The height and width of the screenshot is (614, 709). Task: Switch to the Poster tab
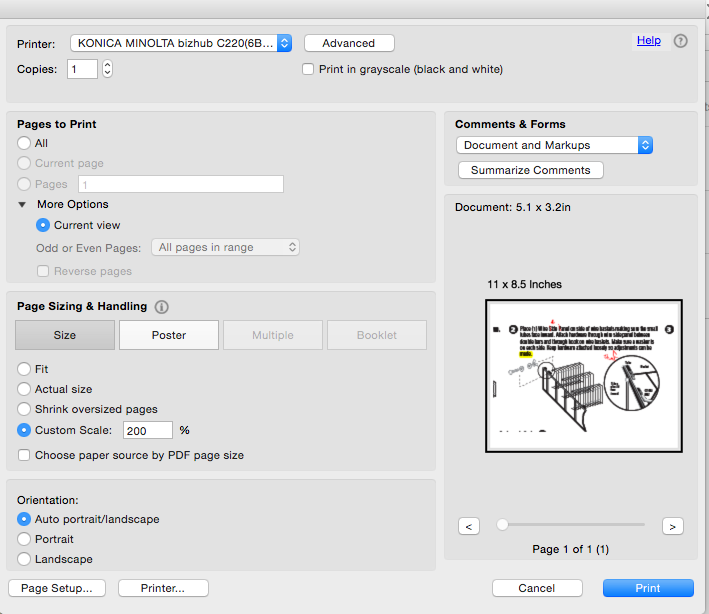(x=169, y=335)
